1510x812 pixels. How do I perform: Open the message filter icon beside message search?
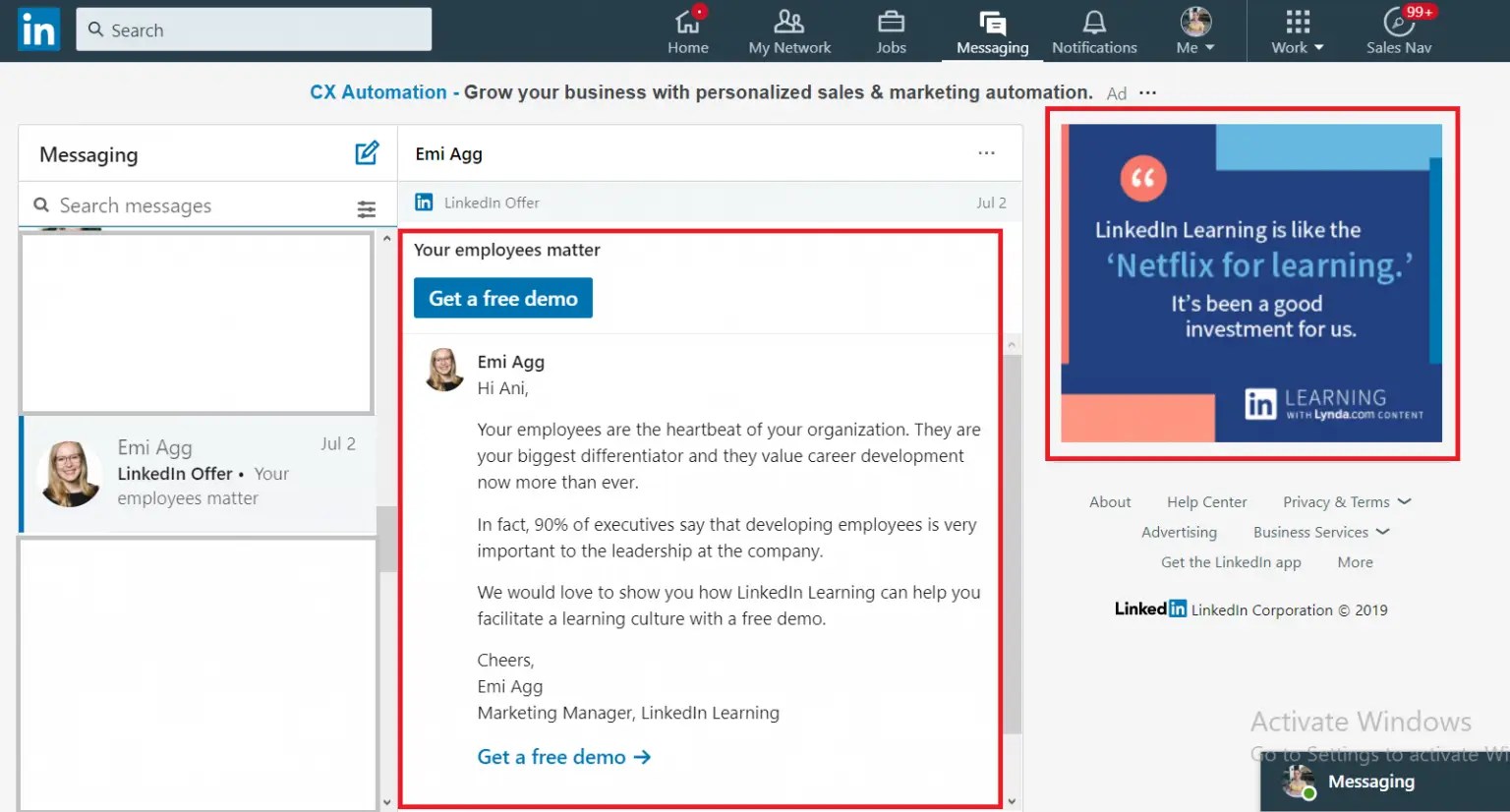[x=367, y=208]
